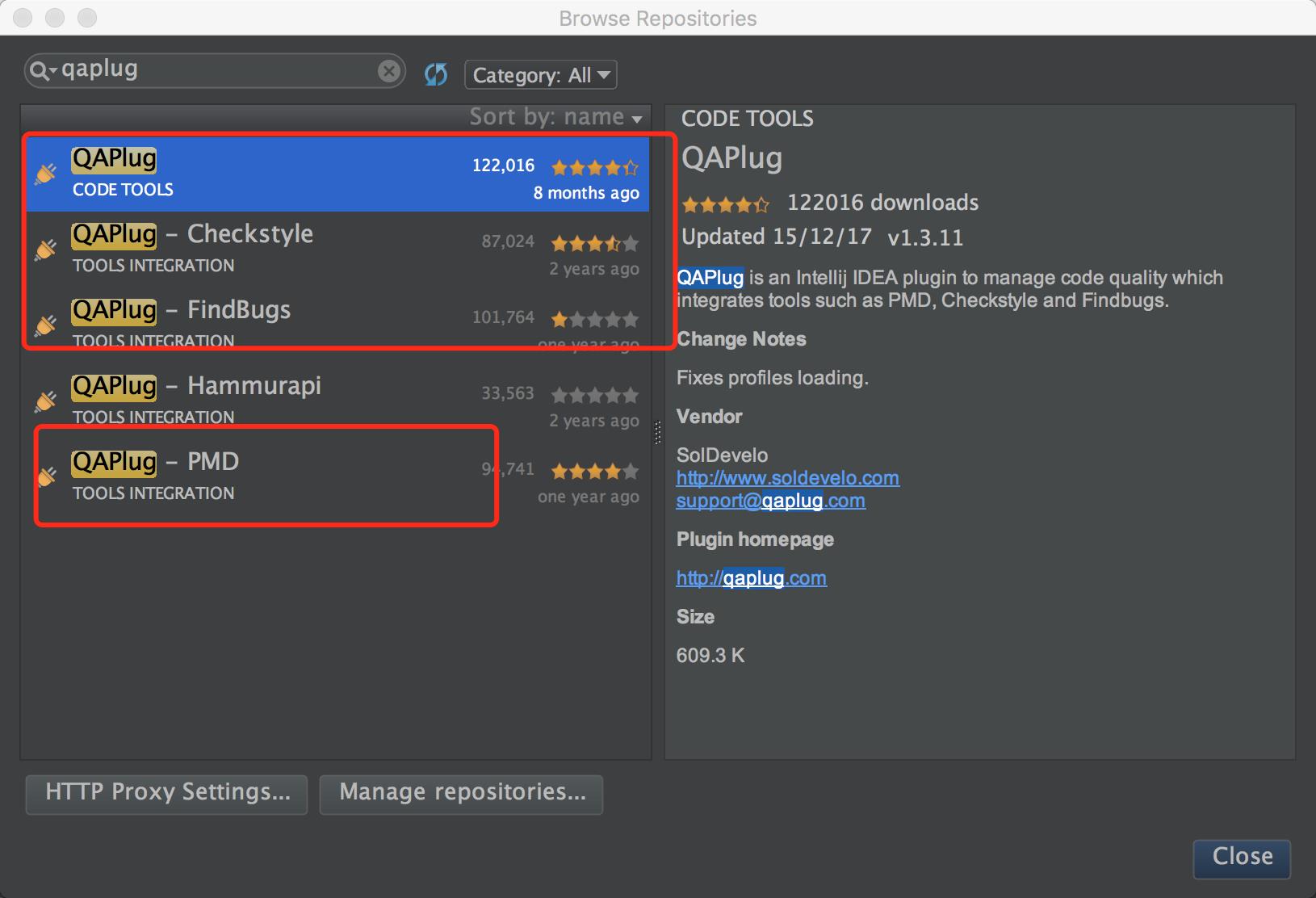
Task: Select the QAPlug - Hammurapi plugin
Action: pyautogui.click(x=337, y=401)
